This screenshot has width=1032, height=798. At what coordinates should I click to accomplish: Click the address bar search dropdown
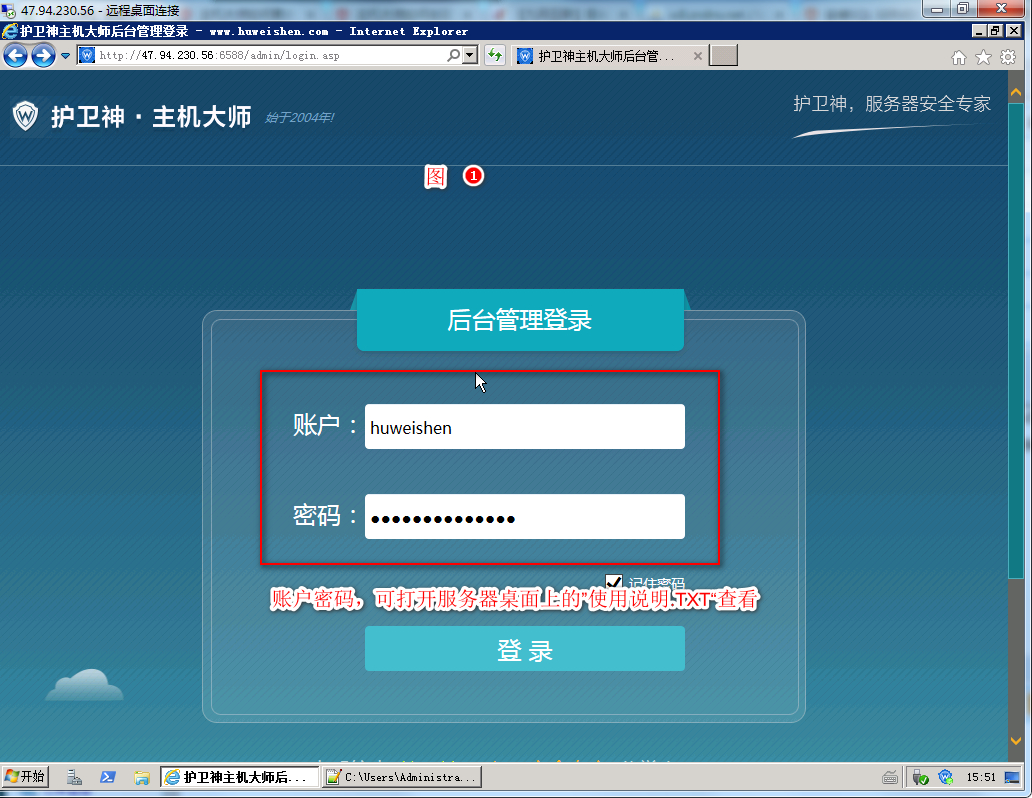point(454,56)
